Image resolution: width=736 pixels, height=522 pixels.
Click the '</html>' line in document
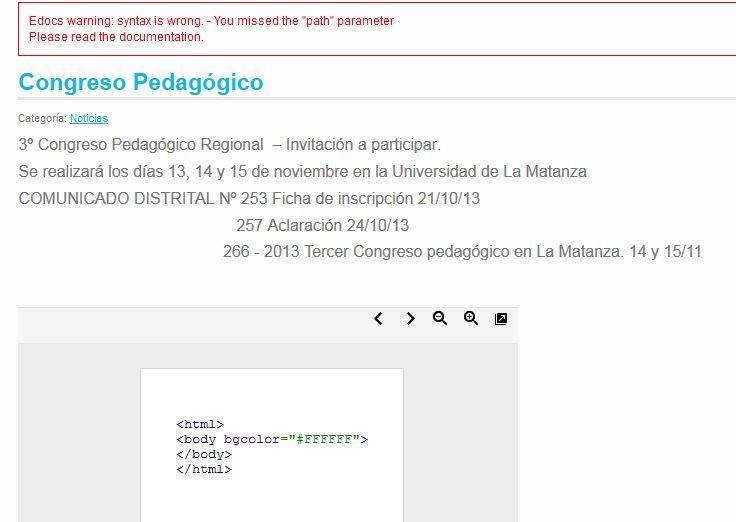pos(204,469)
